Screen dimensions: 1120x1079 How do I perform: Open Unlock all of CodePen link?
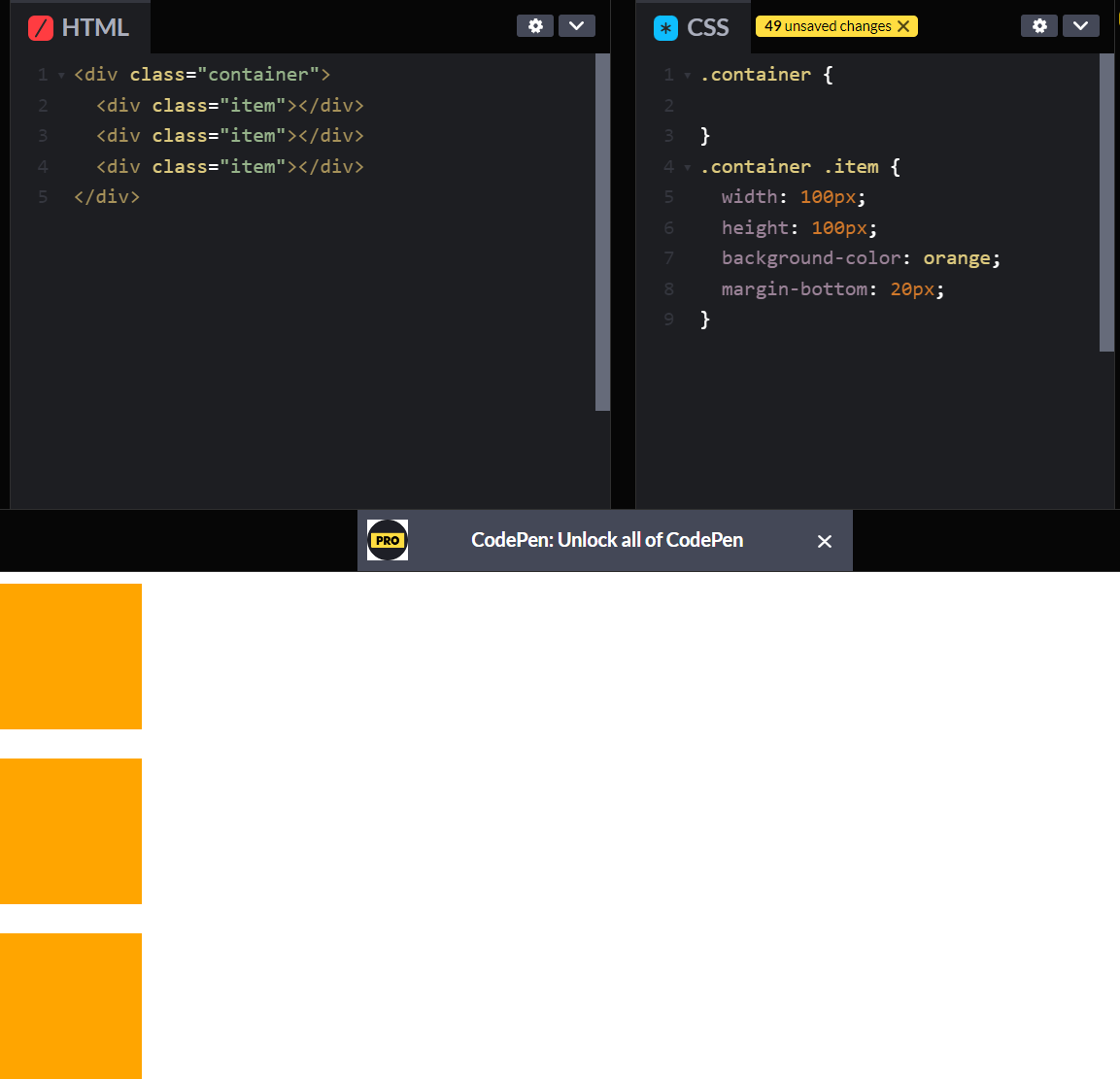(607, 540)
